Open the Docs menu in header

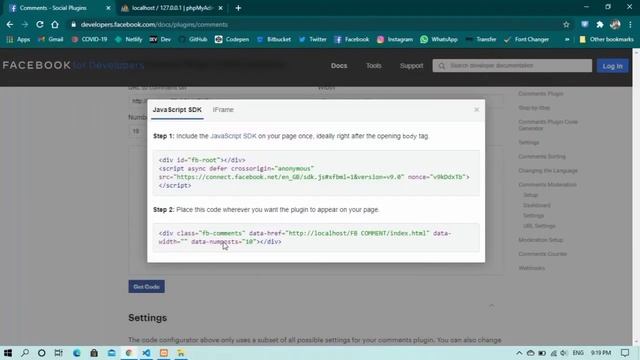pyautogui.click(x=339, y=66)
